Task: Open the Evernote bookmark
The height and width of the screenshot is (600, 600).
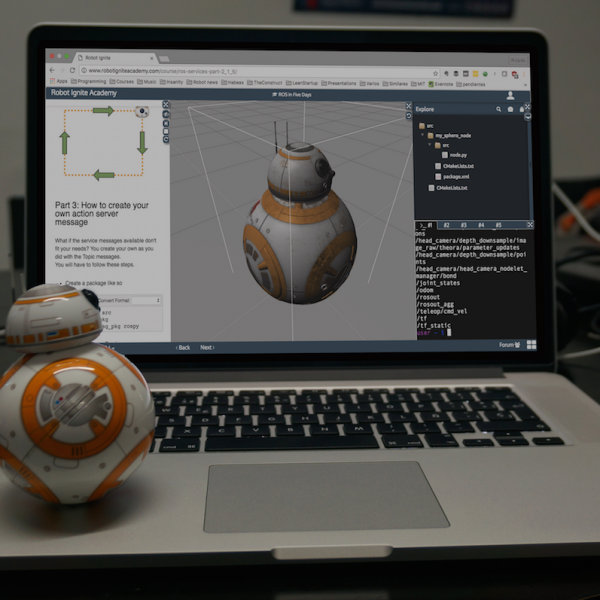Action: tap(441, 84)
